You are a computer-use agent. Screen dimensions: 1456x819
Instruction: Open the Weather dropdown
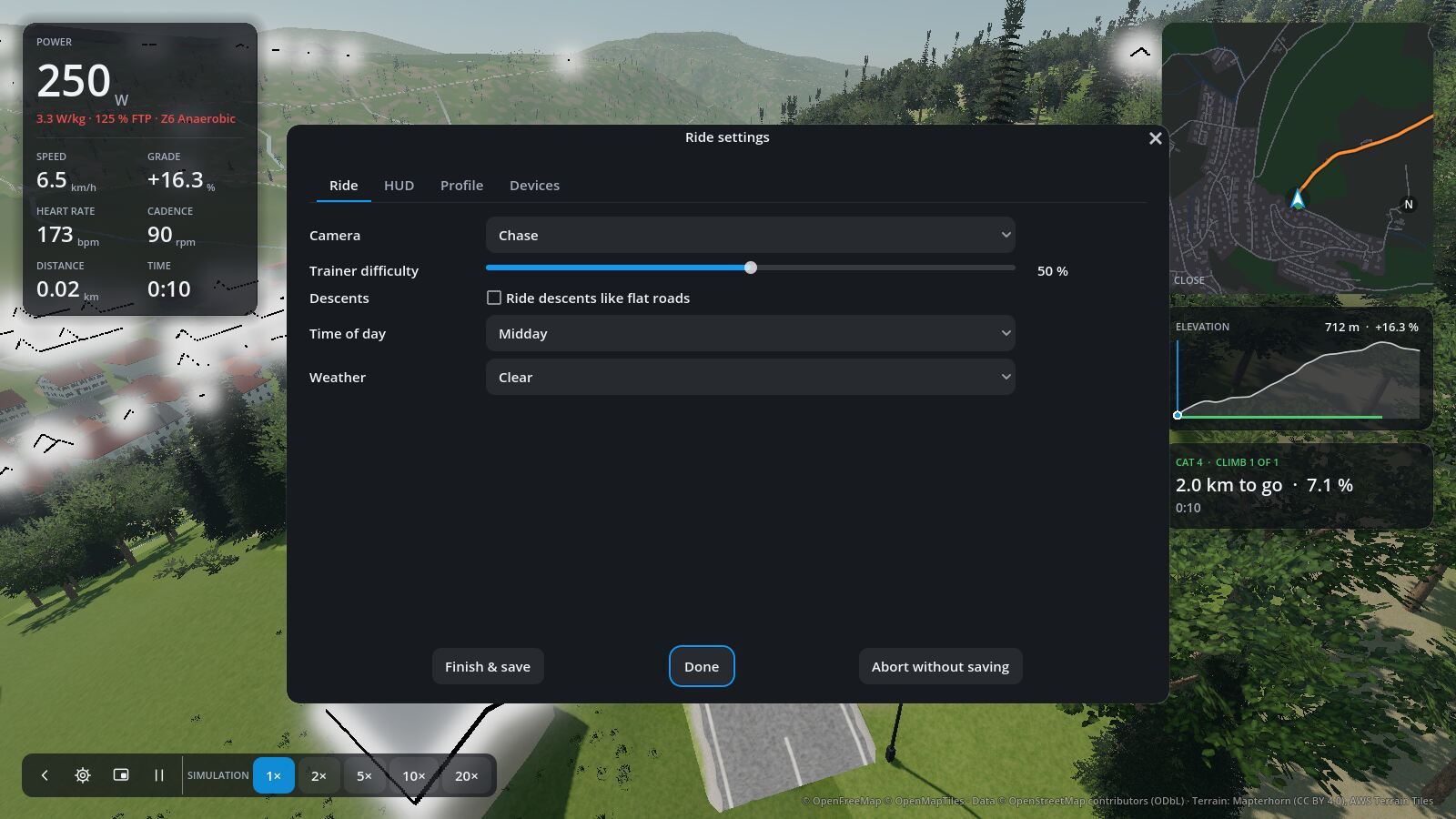click(750, 377)
